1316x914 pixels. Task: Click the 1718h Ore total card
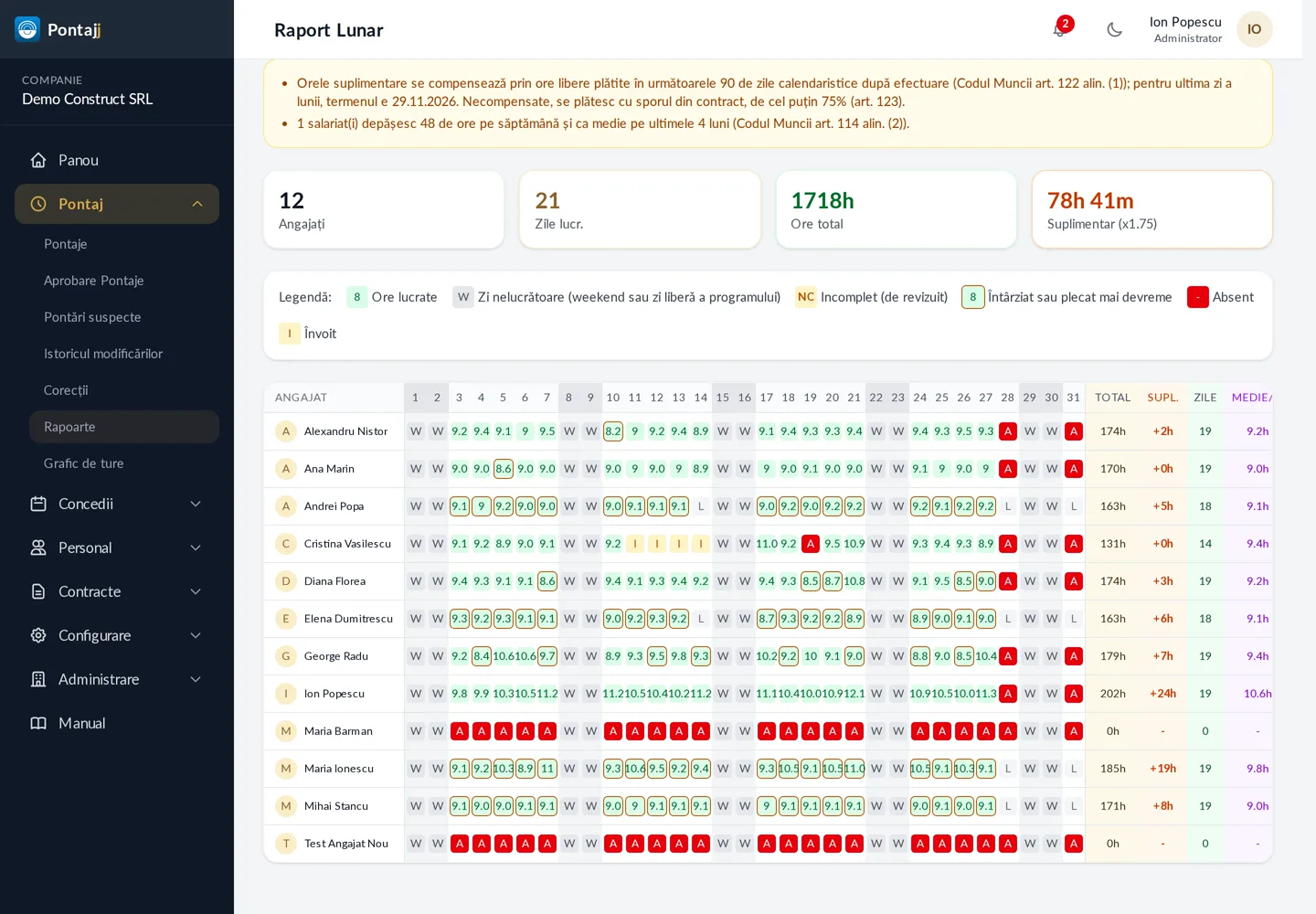897,209
